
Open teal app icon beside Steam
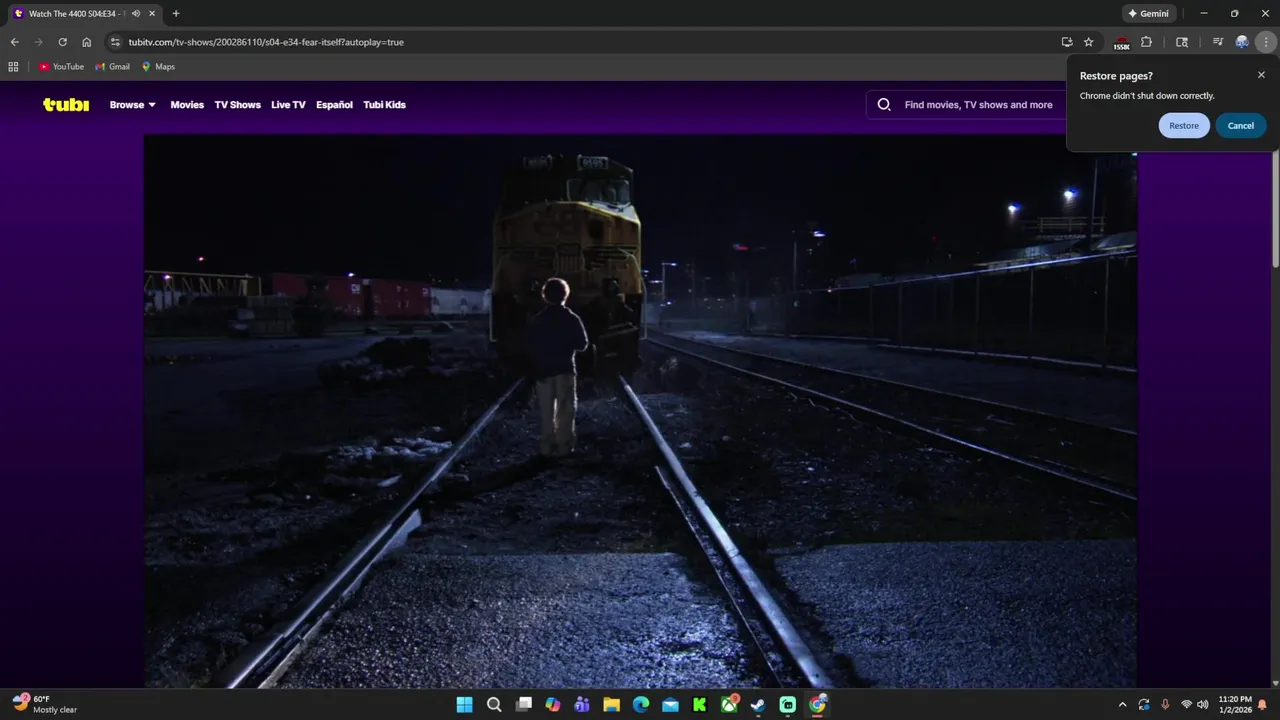click(788, 704)
